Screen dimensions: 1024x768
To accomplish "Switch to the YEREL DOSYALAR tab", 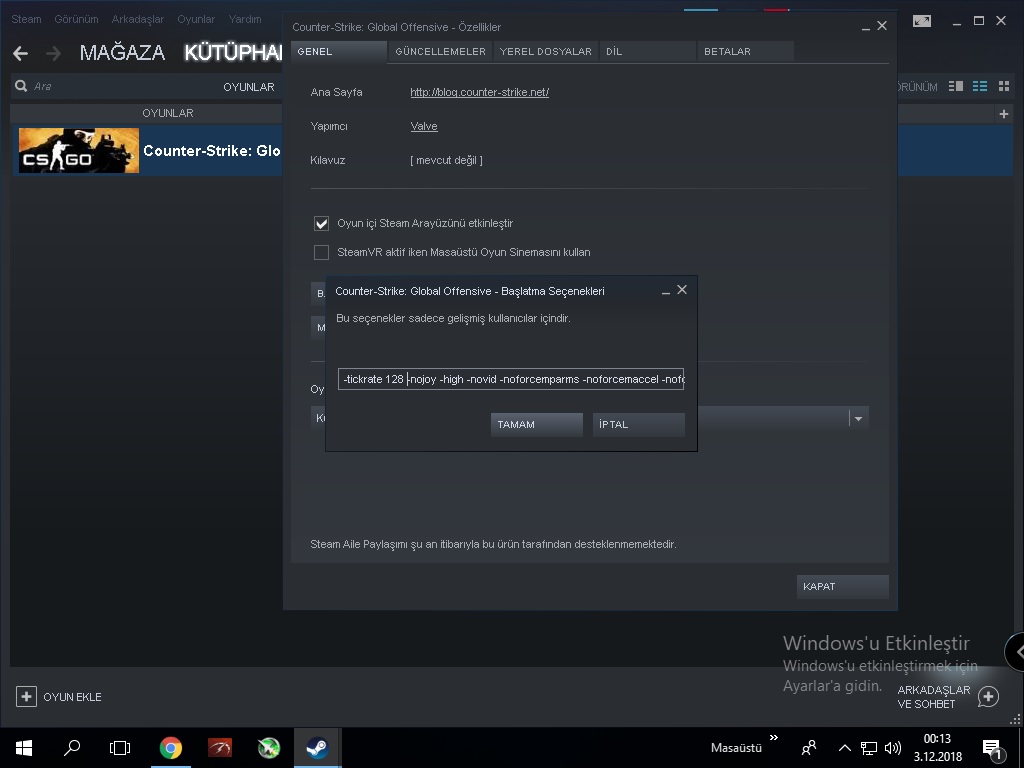I will click(x=546, y=52).
